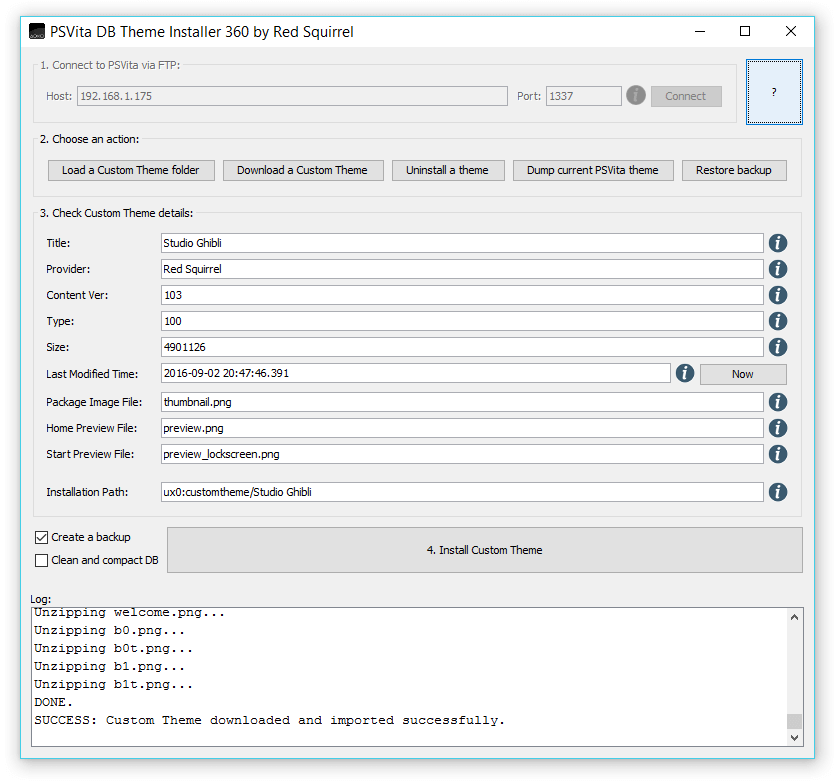Set the modified time using Now button
This screenshot has height=784, width=840.
click(x=742, y=374)
